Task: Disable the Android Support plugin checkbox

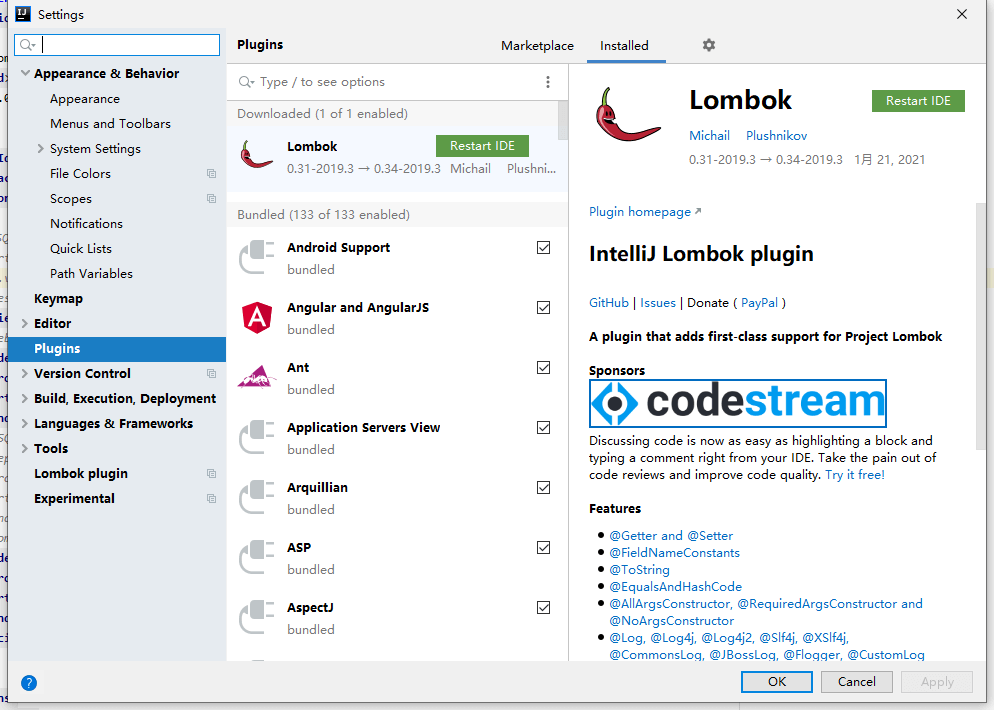Action: coord(543,247)
